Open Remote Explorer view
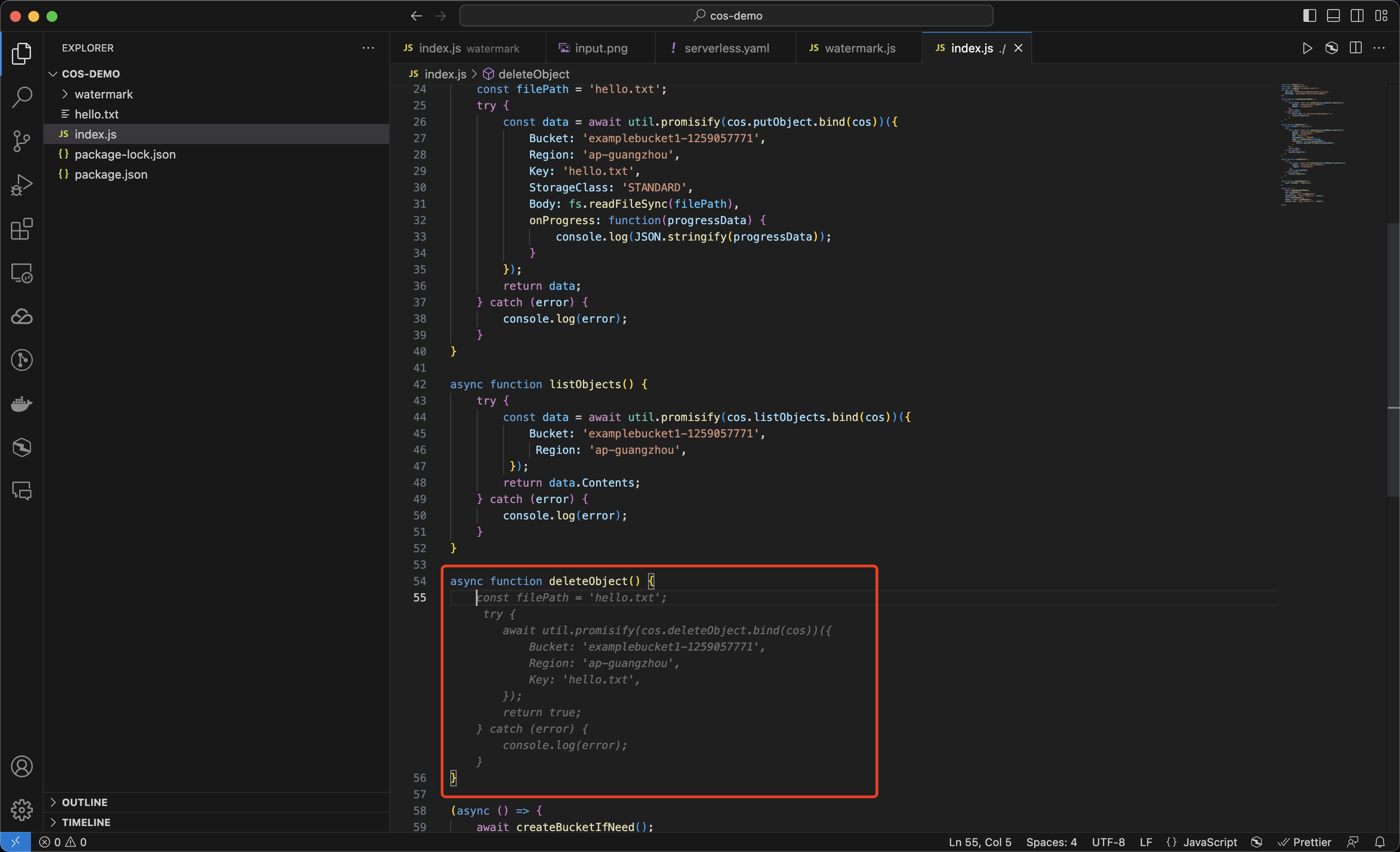 tap(21, 273)
